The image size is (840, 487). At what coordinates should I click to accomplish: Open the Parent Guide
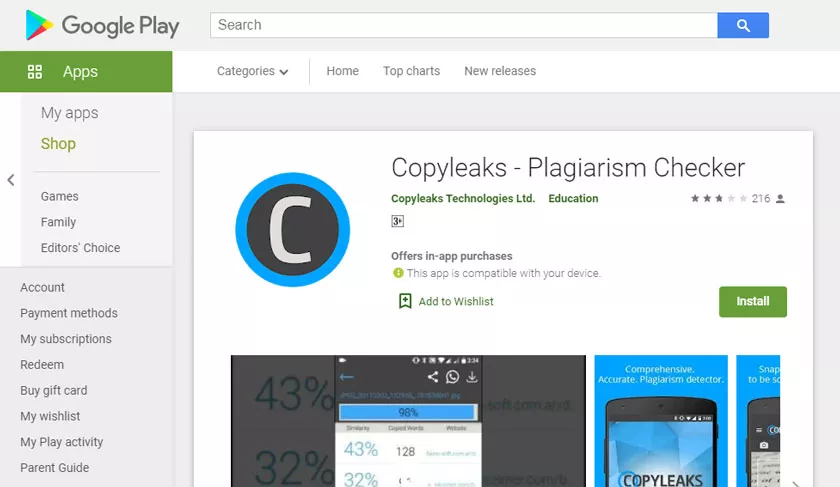(55, 467)
